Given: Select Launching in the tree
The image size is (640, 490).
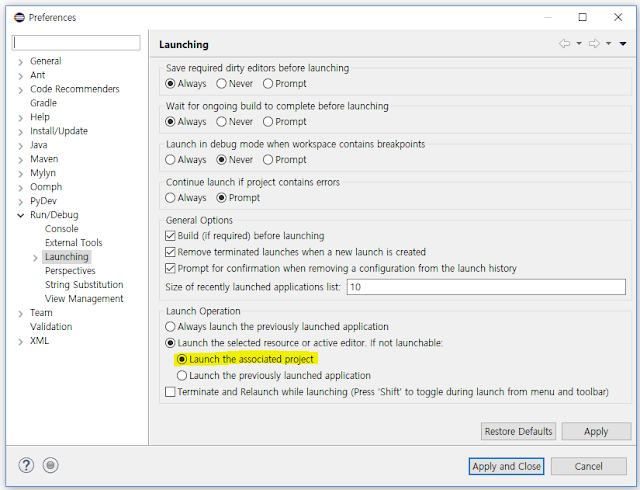Looking at the screenshot, I should coord(67,257).
